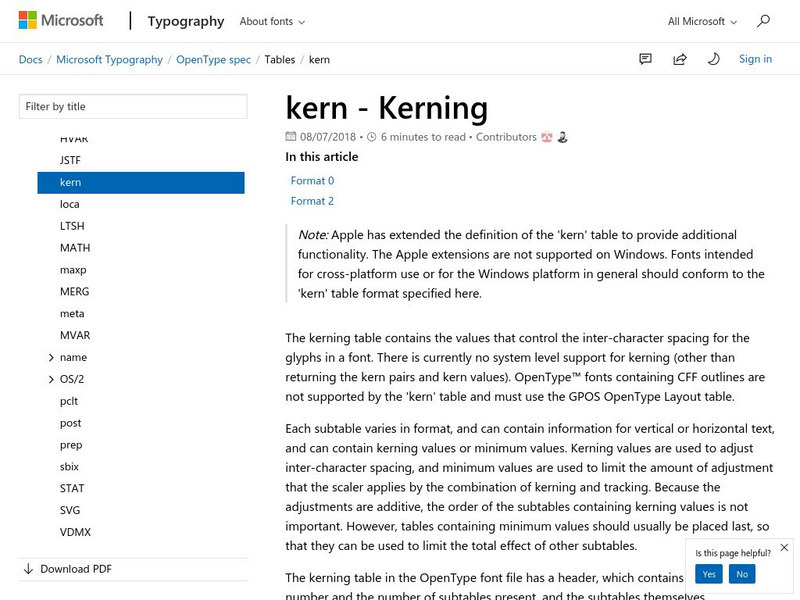Open the feedback comment icon
The image size is (800, 600).
(646, 59)
